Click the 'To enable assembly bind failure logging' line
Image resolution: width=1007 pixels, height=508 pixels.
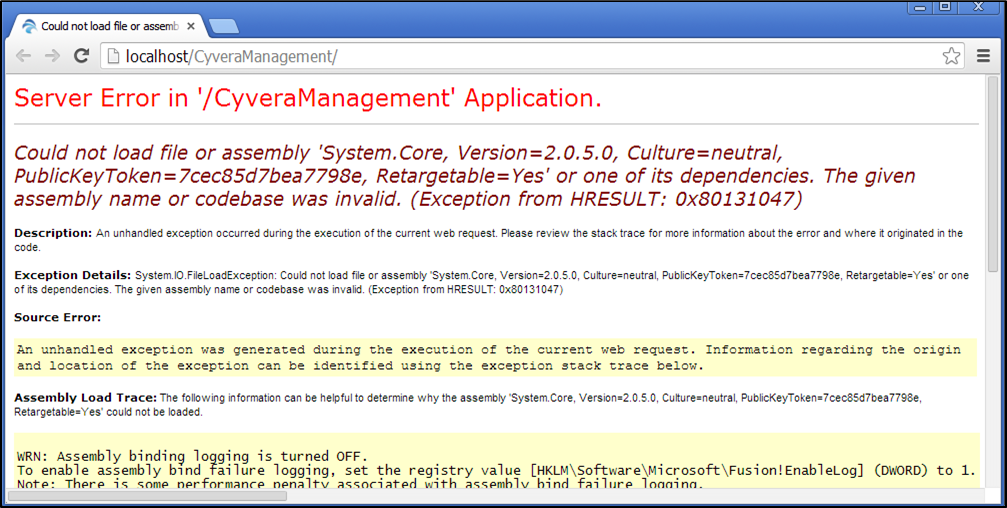[x=496, y=471]
